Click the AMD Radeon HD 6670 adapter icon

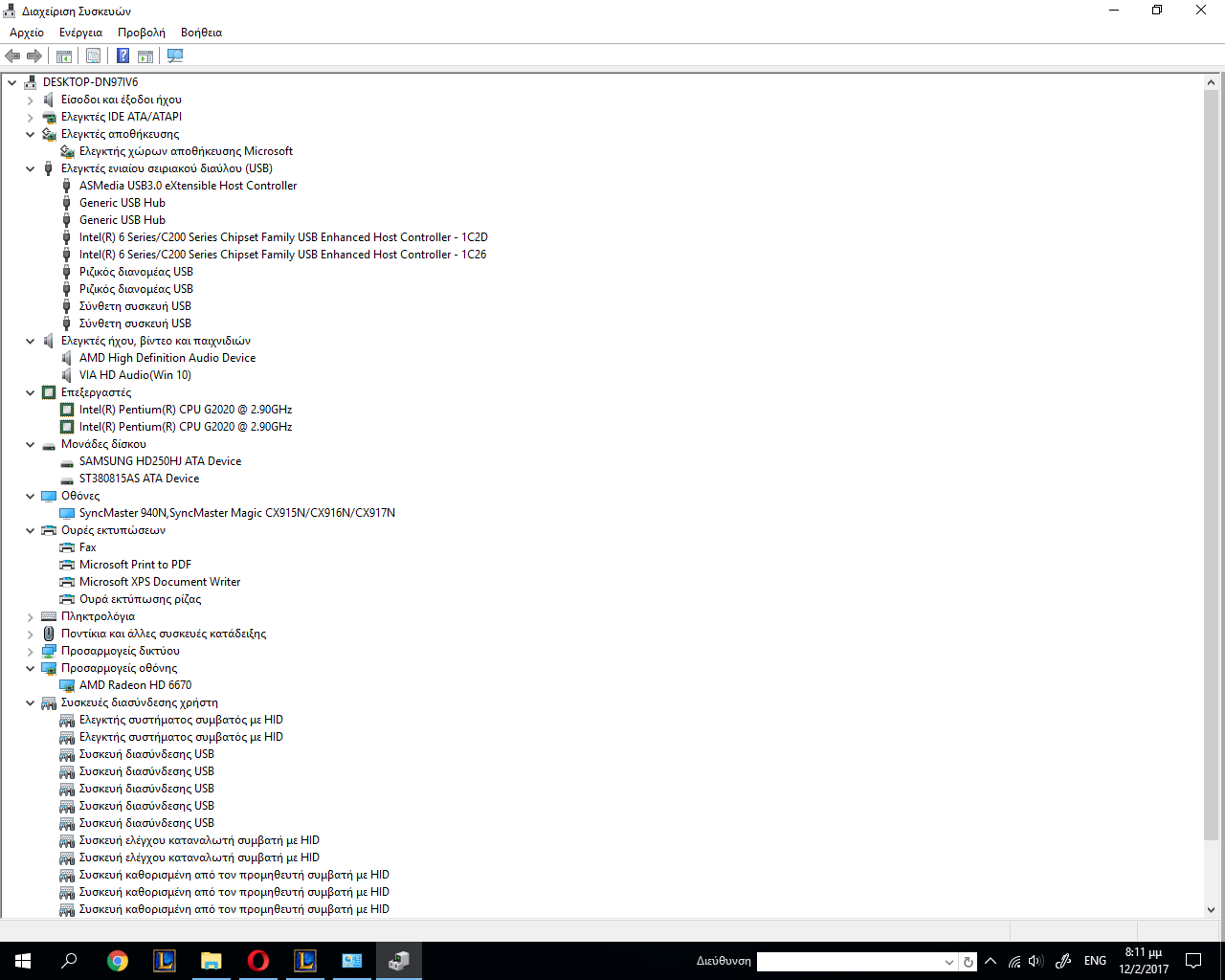pyautogui.click(x=67, y=685)
